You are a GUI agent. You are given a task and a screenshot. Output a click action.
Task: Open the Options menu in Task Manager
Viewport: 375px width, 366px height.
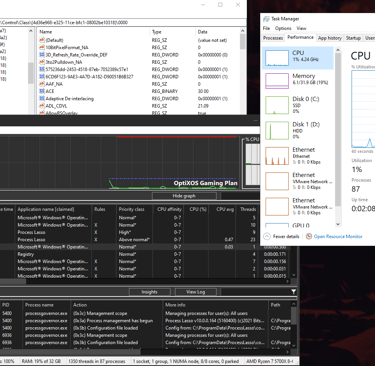pyautogui.click(x=283, y=28)
